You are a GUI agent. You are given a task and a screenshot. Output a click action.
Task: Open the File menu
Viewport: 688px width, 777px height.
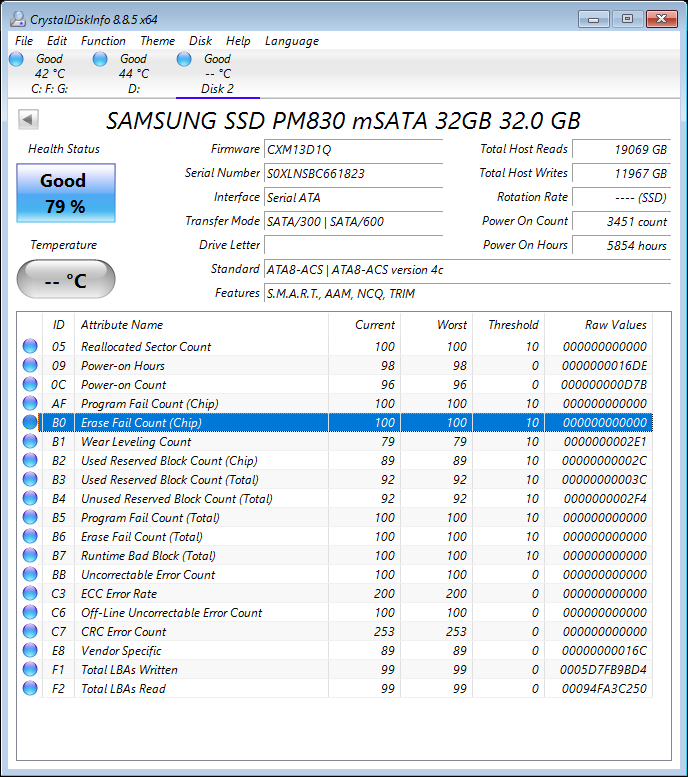click(x=24, y=41)
